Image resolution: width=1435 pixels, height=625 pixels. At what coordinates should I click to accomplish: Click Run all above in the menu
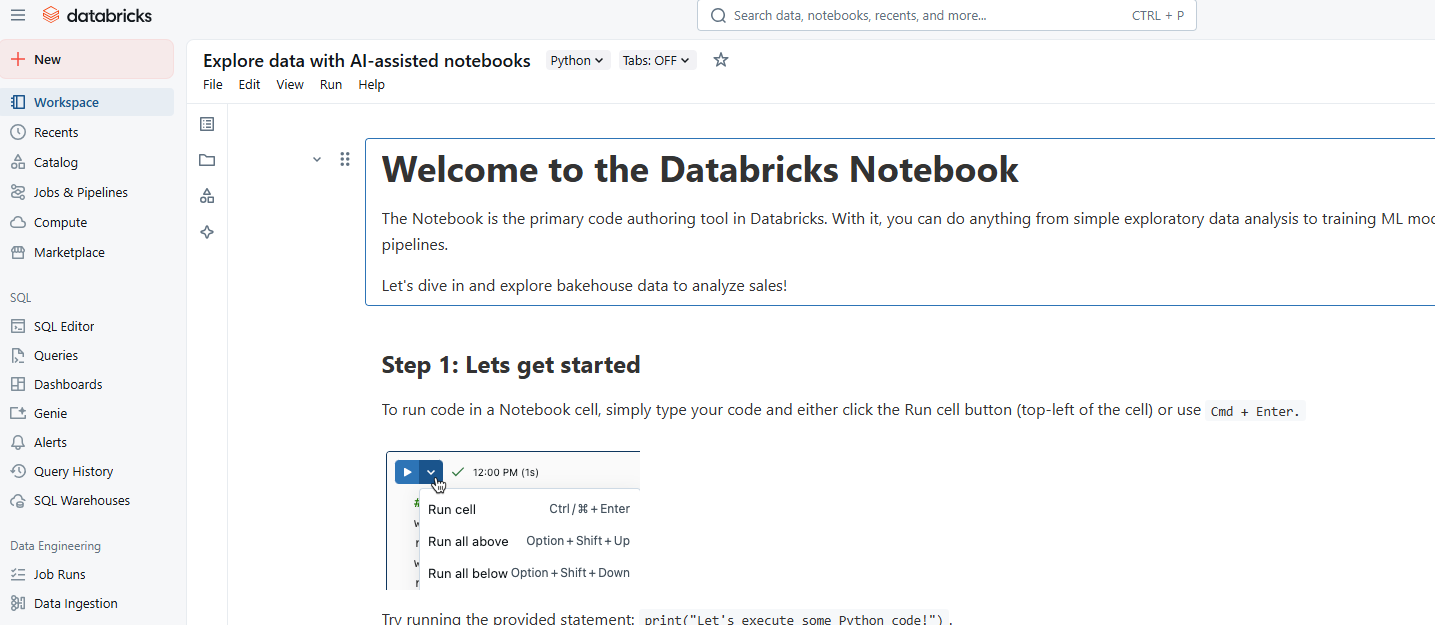[x=468, y=540]
